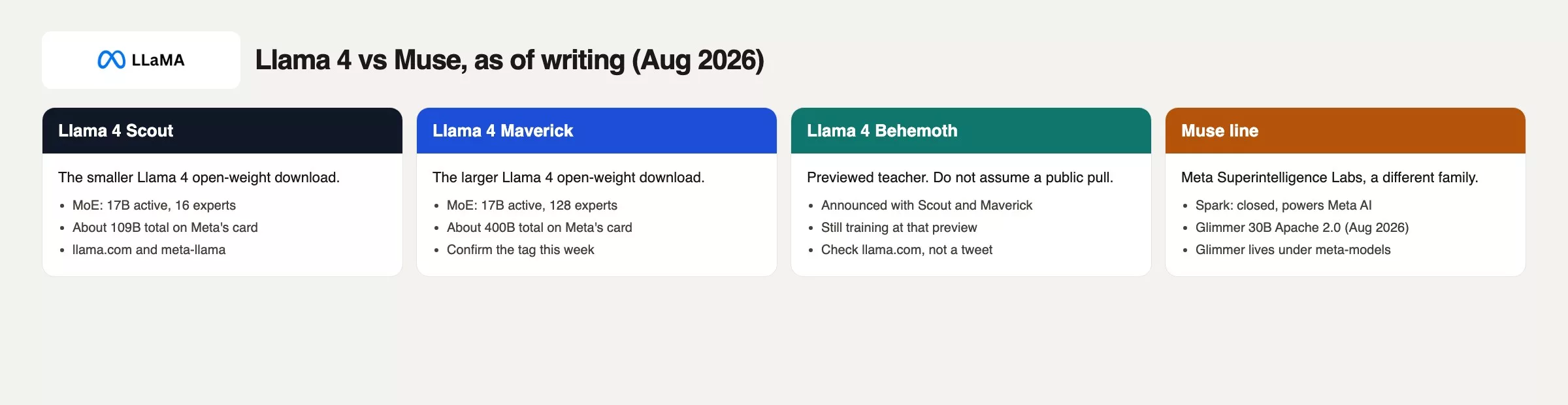This screenshot has height=405, width=1568.
Task: Click 'Check llama.com, not a tweet' bullet
Action: tap(906, 250)
